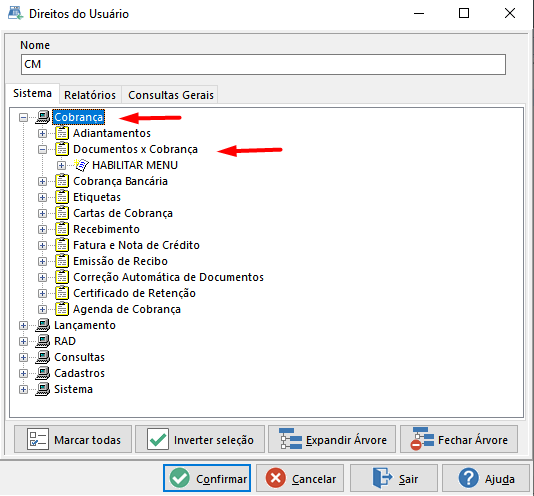The height and width of the screenshot is (496, 534).
Task: Click the clipboard icon next to Agenda de Cobrança
Action: tap(62, 309)
